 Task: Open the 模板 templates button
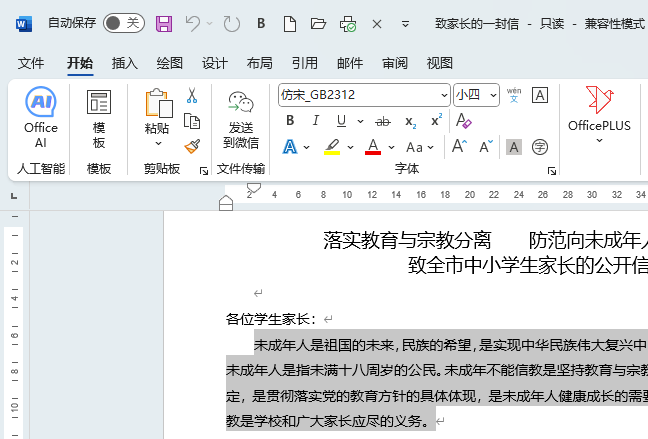(99, 119)
